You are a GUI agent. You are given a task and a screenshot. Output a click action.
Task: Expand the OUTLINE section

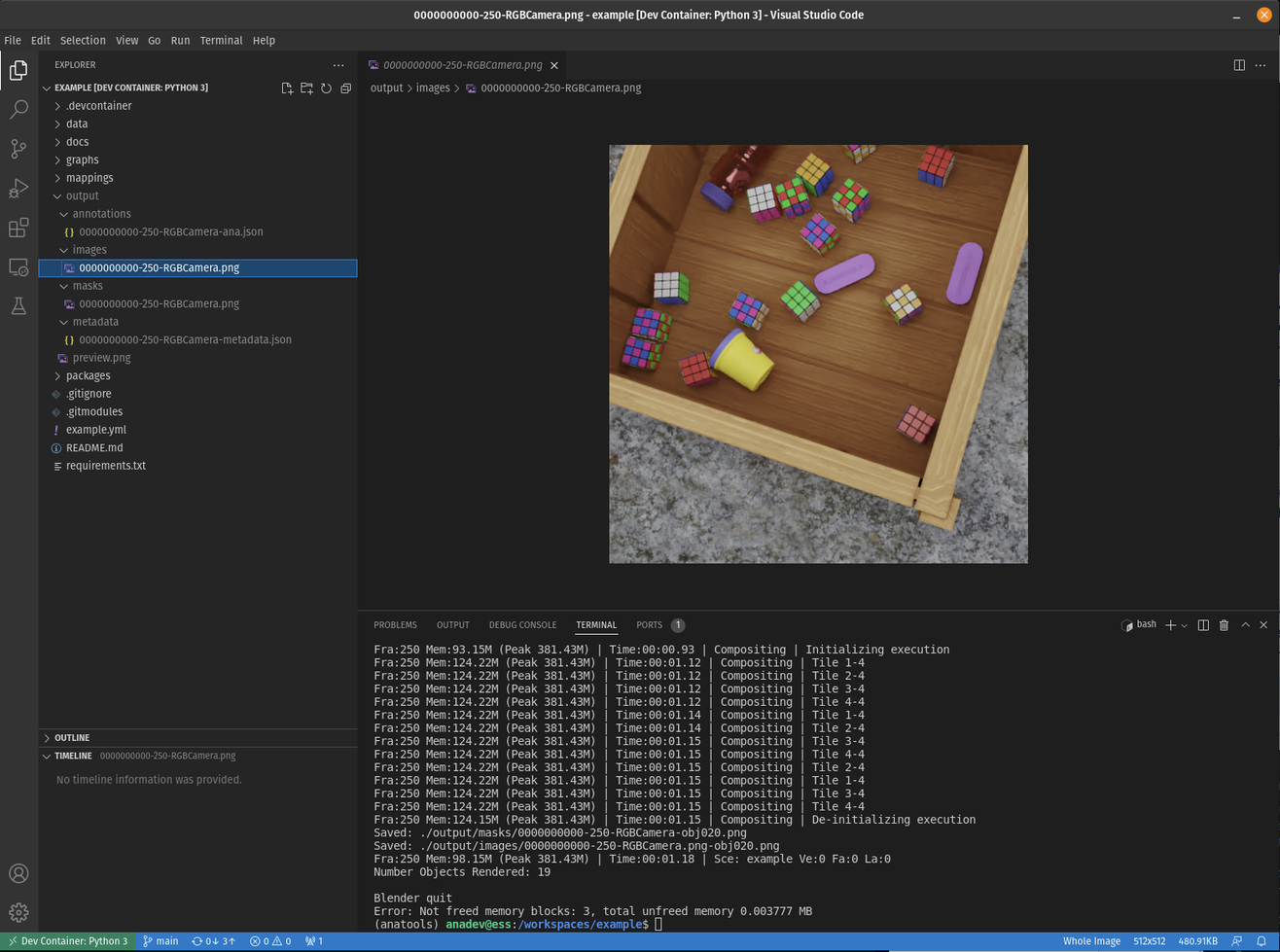click(x=72, y=738)
